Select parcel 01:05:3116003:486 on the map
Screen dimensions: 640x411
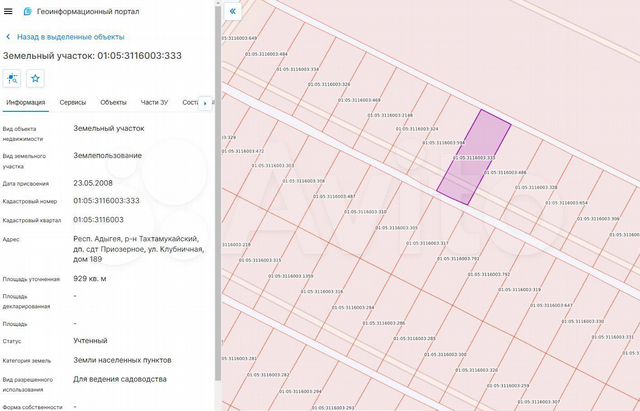pyautogui.click(x=507, y=173)
